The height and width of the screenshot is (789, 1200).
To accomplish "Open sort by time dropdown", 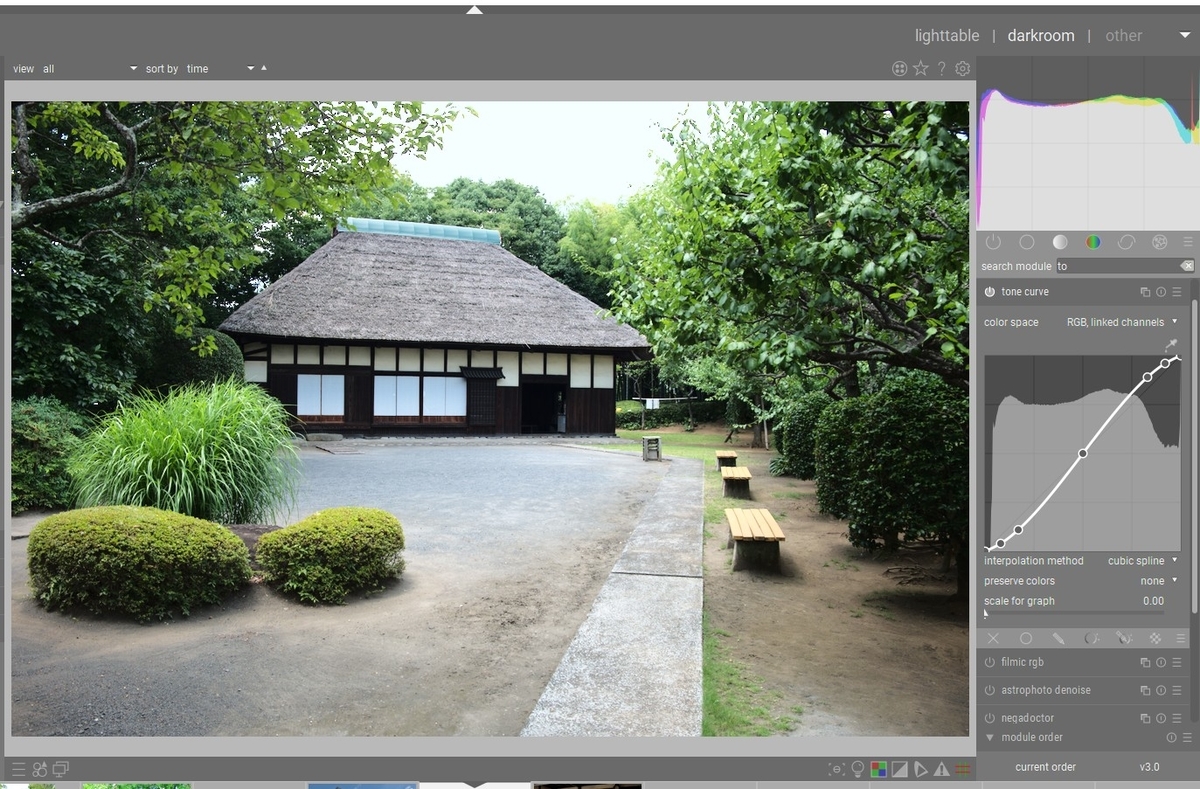I will [221, 69].
